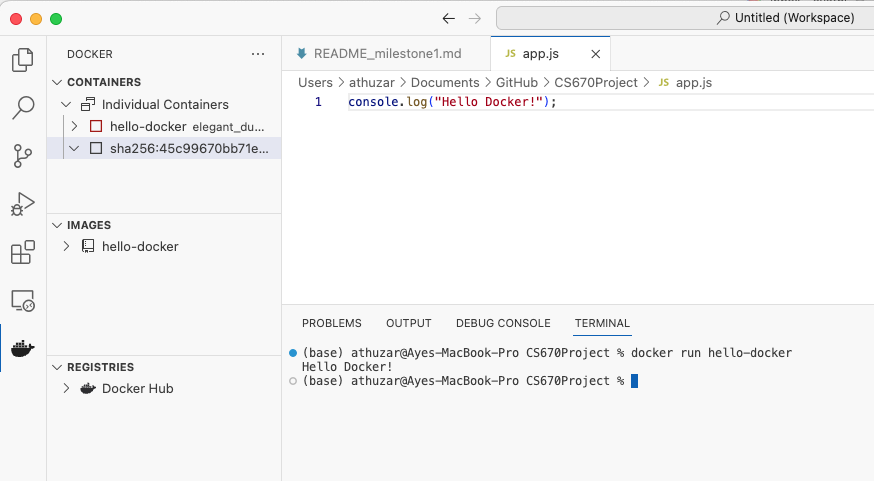Open the Remote Explorer view
The image size is (874, 481).
tap(22, 300)
